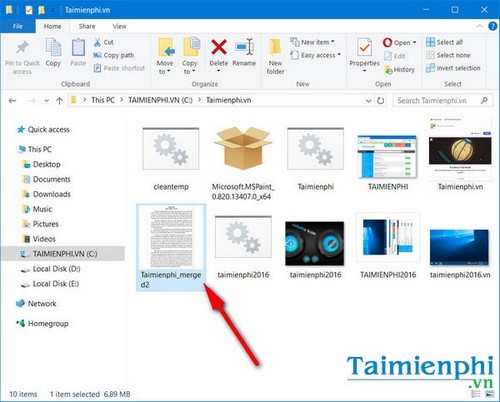The width and height of the screenshot is (500, 402).
Task: Create a New folder
Action: tap(275, 57)
